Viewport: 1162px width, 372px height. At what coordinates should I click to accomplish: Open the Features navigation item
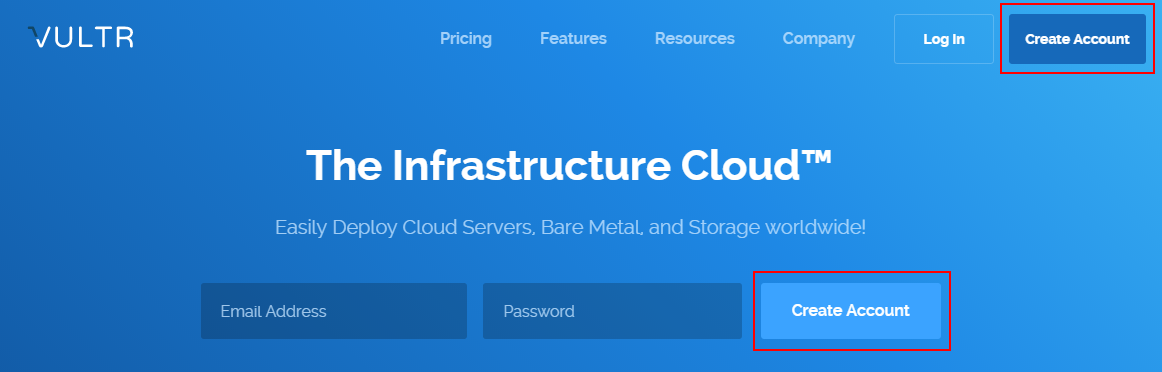pos(573,39)
